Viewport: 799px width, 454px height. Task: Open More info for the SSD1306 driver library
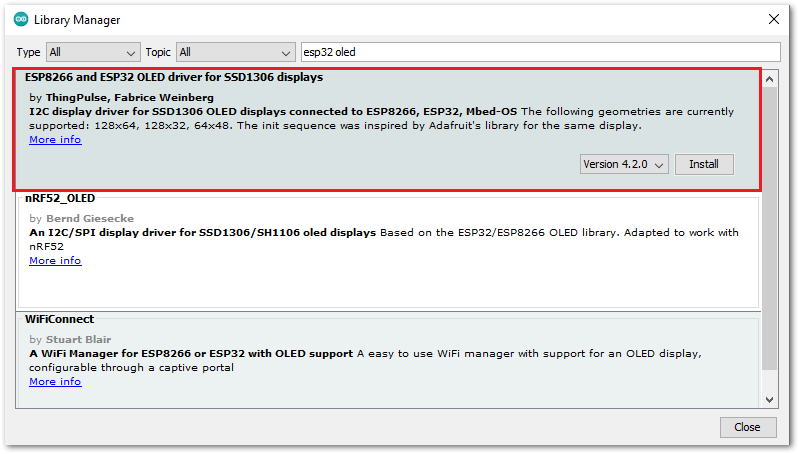pyautogui.click(x=55, y=140)
